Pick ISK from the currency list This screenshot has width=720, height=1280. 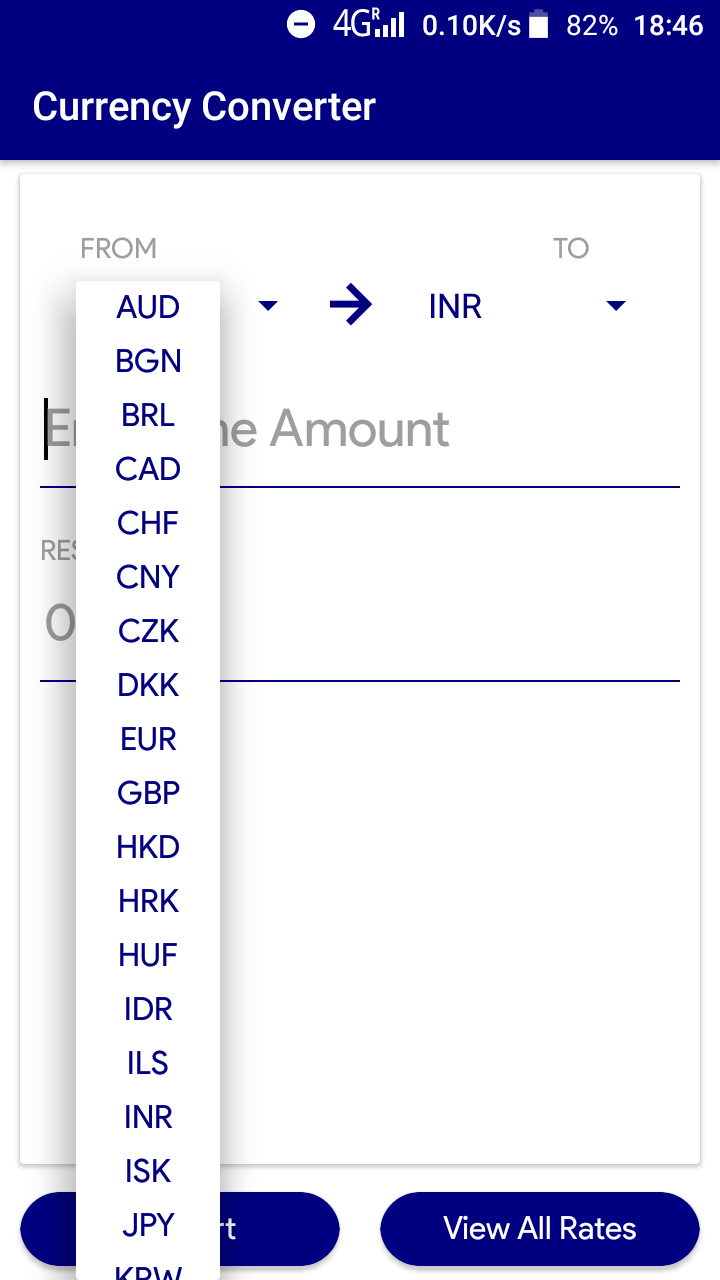148,1171
